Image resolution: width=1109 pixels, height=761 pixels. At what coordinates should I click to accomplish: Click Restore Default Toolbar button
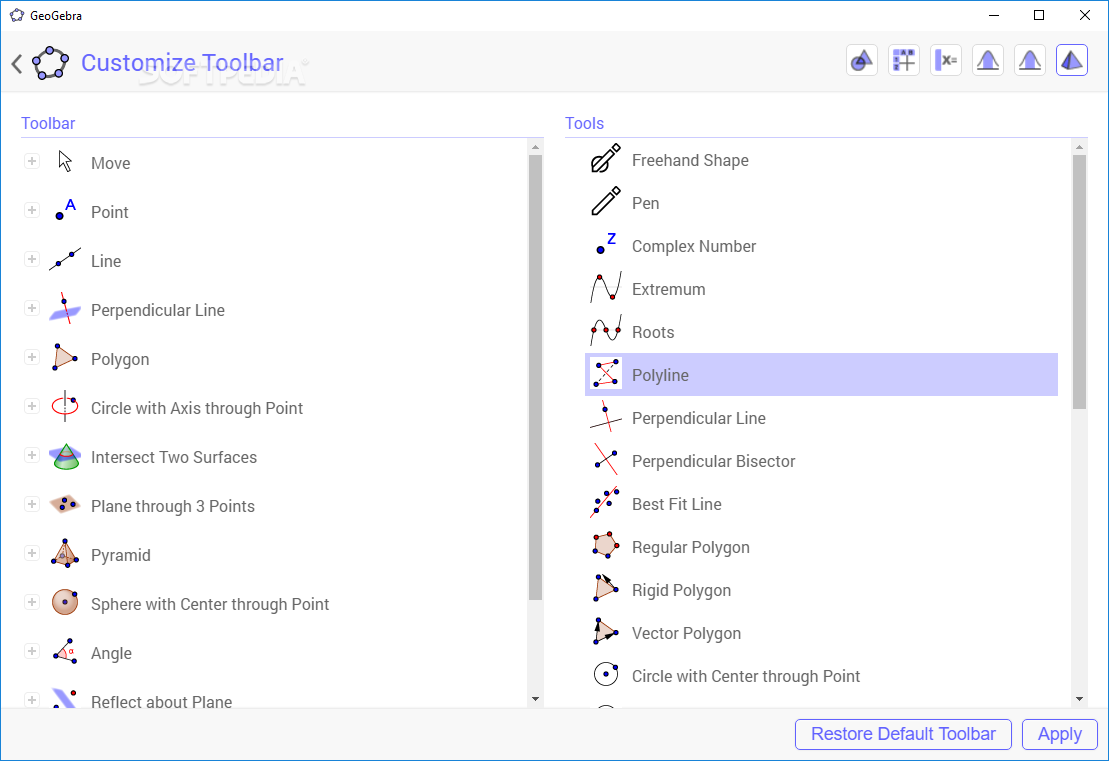[x=903, y=734]
